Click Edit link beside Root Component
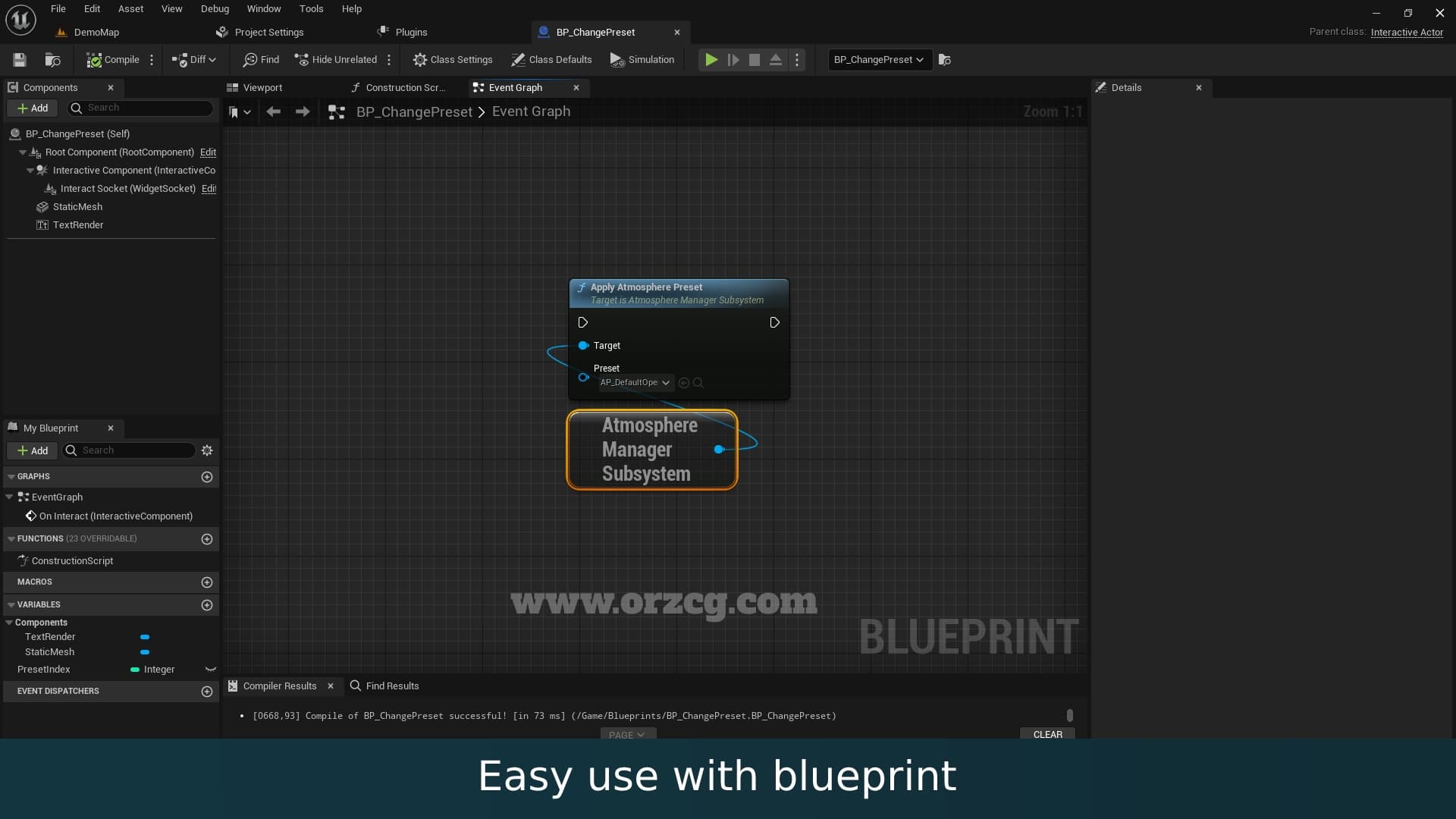This screenshot has height=819, width=1456. point(208,152)
